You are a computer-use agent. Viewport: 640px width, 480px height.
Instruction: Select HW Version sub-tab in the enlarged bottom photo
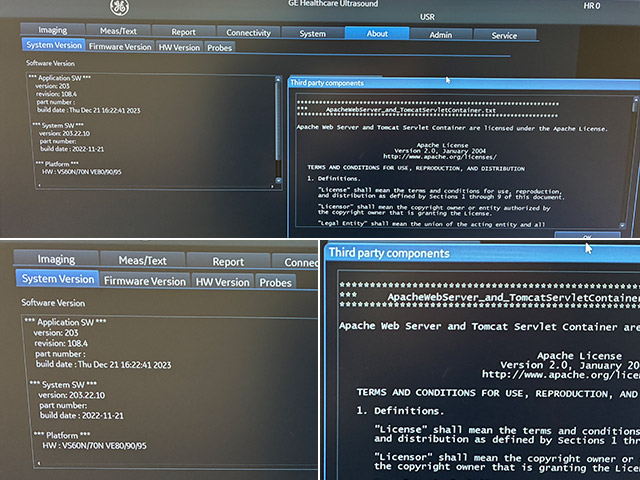(222, 282)
